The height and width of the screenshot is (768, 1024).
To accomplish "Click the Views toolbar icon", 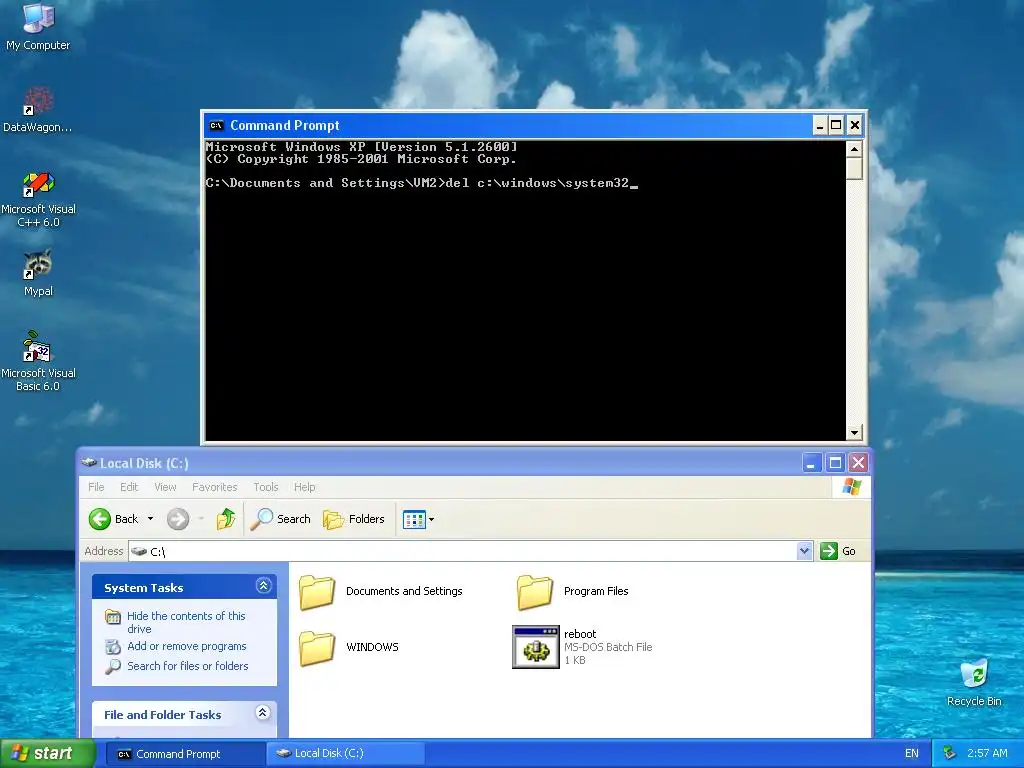I will pos(414,520).
